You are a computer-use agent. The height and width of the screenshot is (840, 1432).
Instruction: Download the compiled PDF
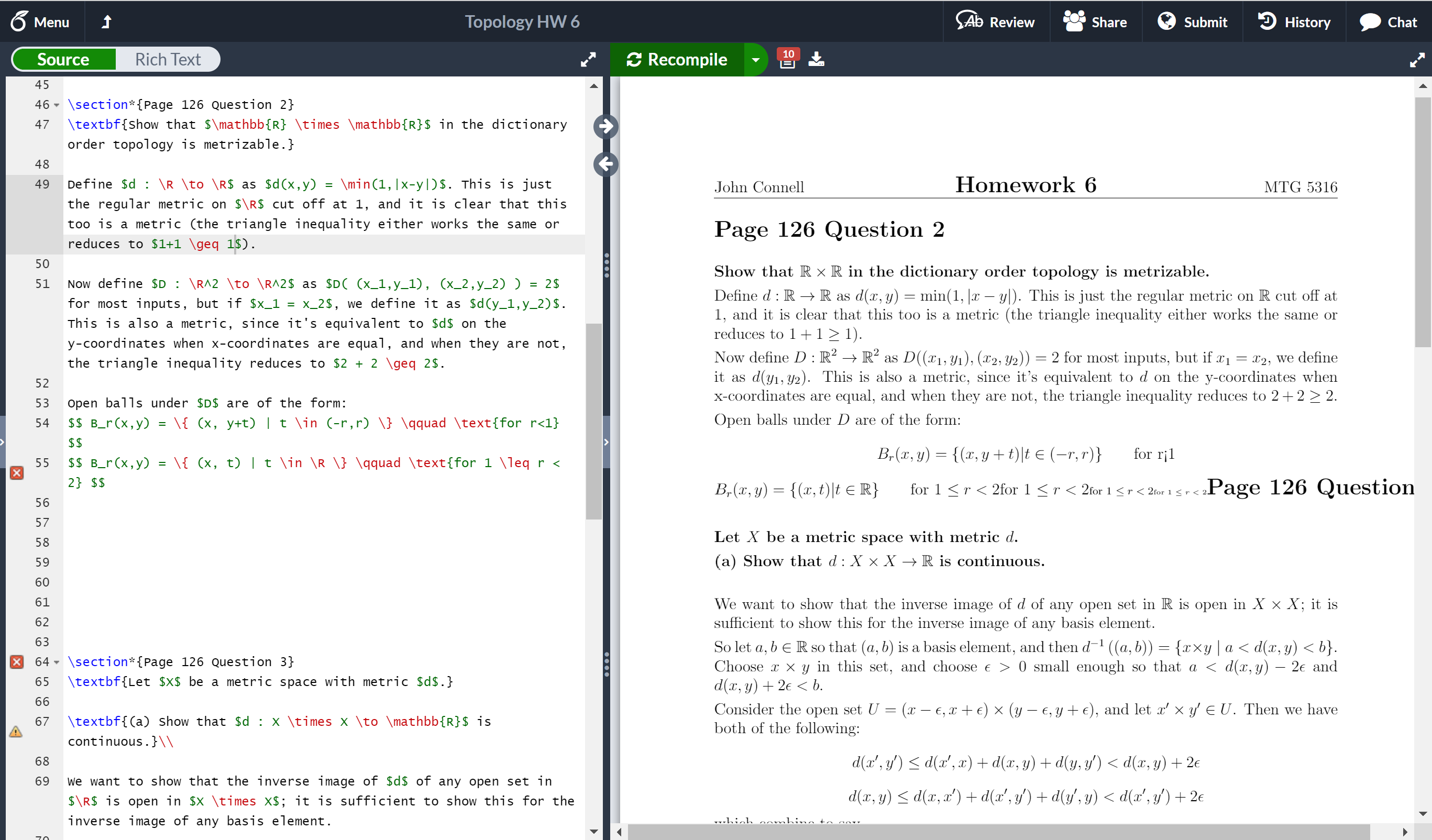coord(817,59)
